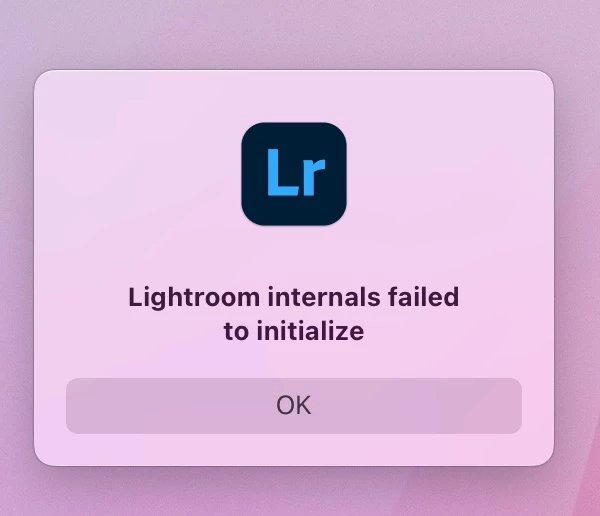Click the word 'internals' in the dialog
Image resolution: width=600 pixels, height=516 pixels.
[x=324, y=297]
